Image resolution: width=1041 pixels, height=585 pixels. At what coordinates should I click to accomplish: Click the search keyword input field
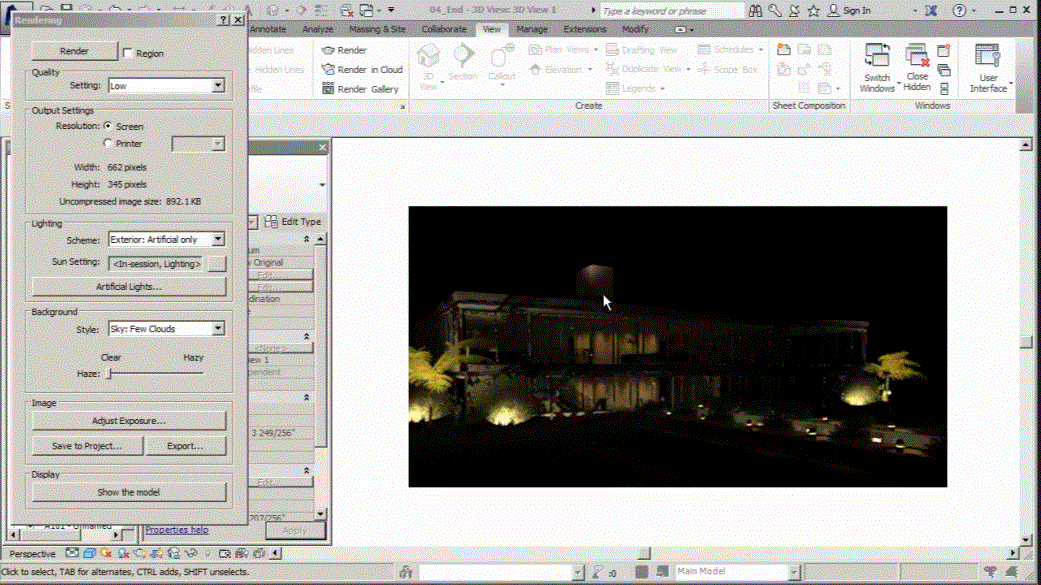[672, 11]
